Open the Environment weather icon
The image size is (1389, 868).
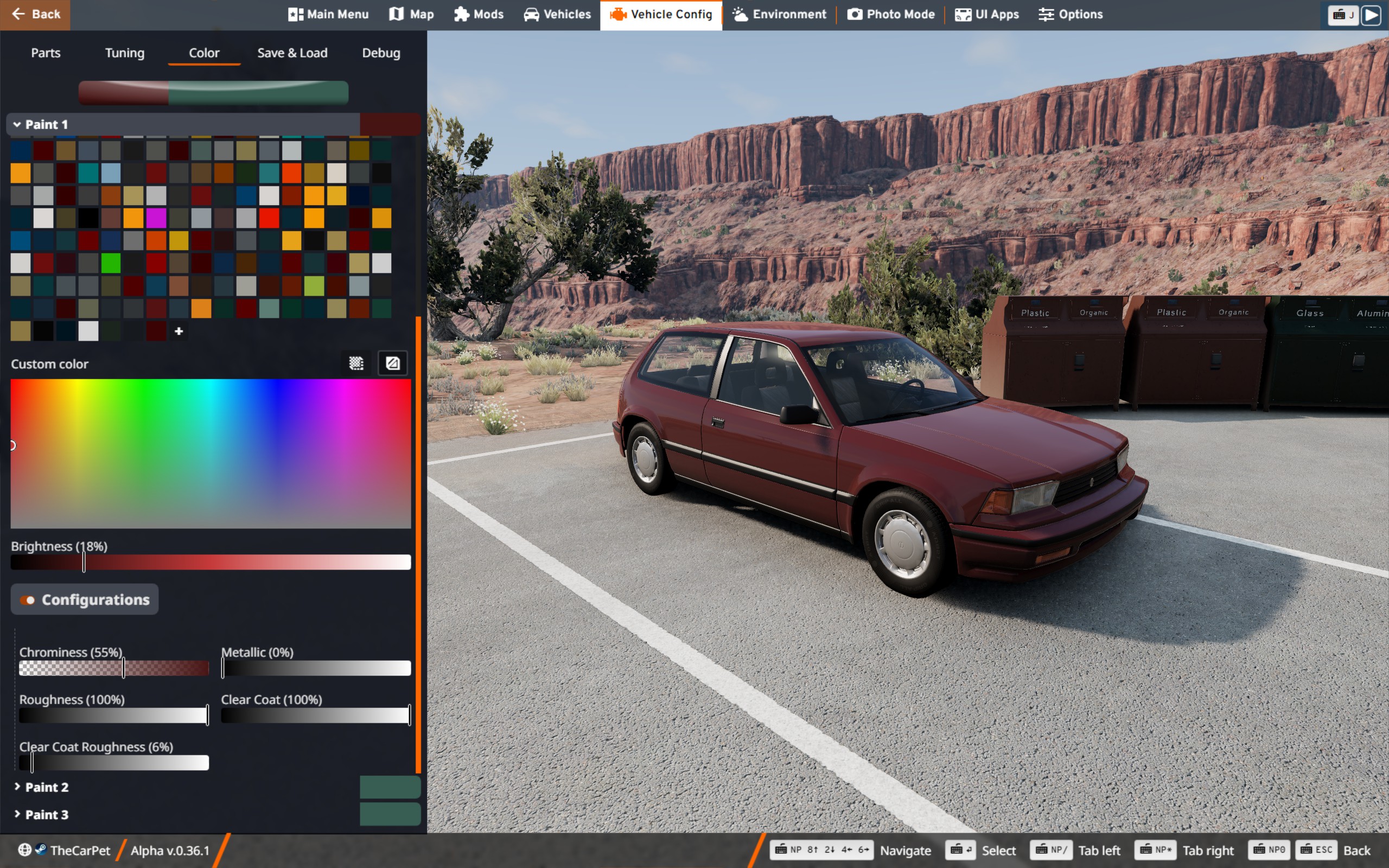tap(741, 14)
